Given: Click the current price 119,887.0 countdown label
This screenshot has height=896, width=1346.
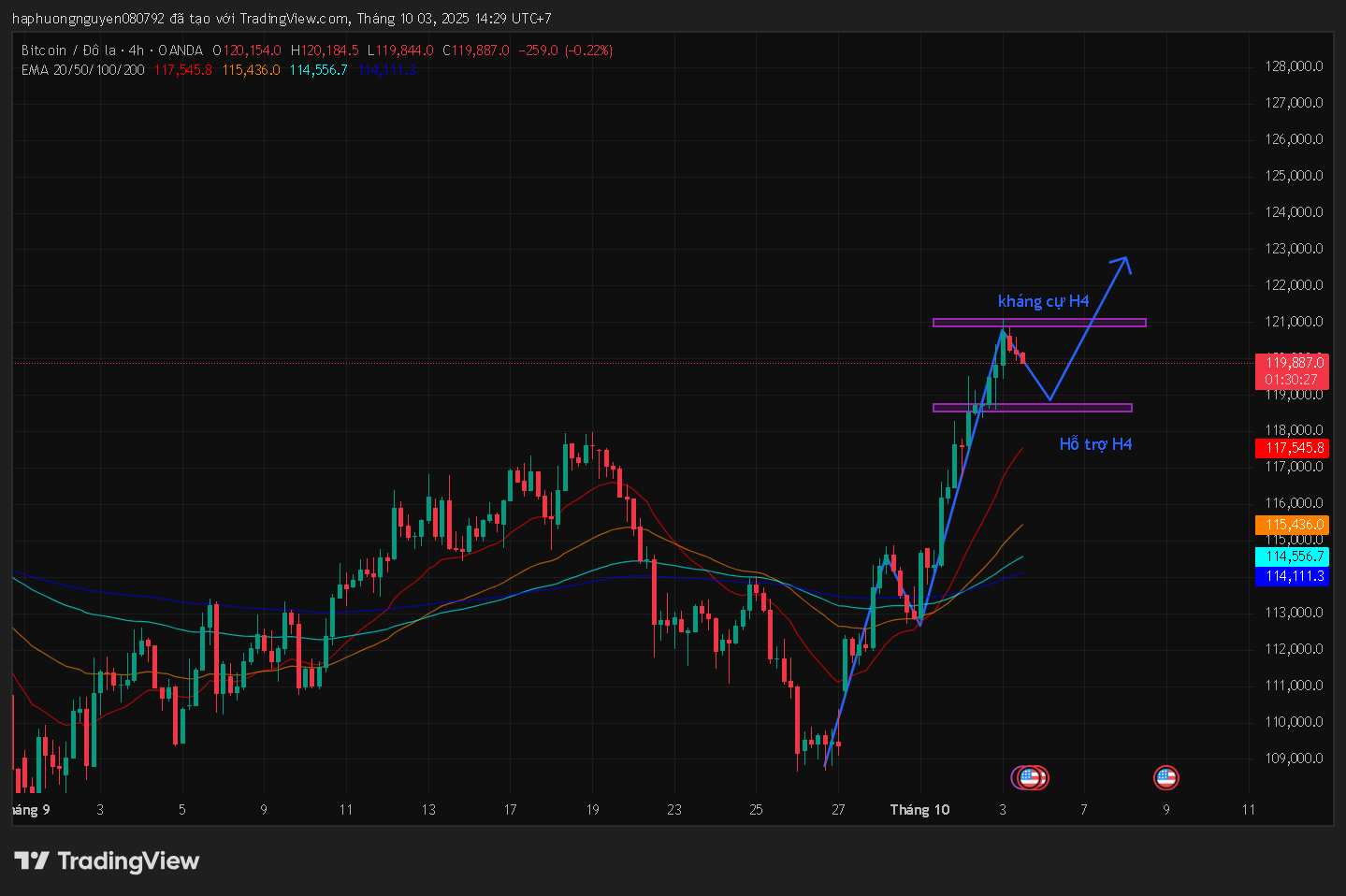Looking at the screenshot, I should click(1293, 371).
